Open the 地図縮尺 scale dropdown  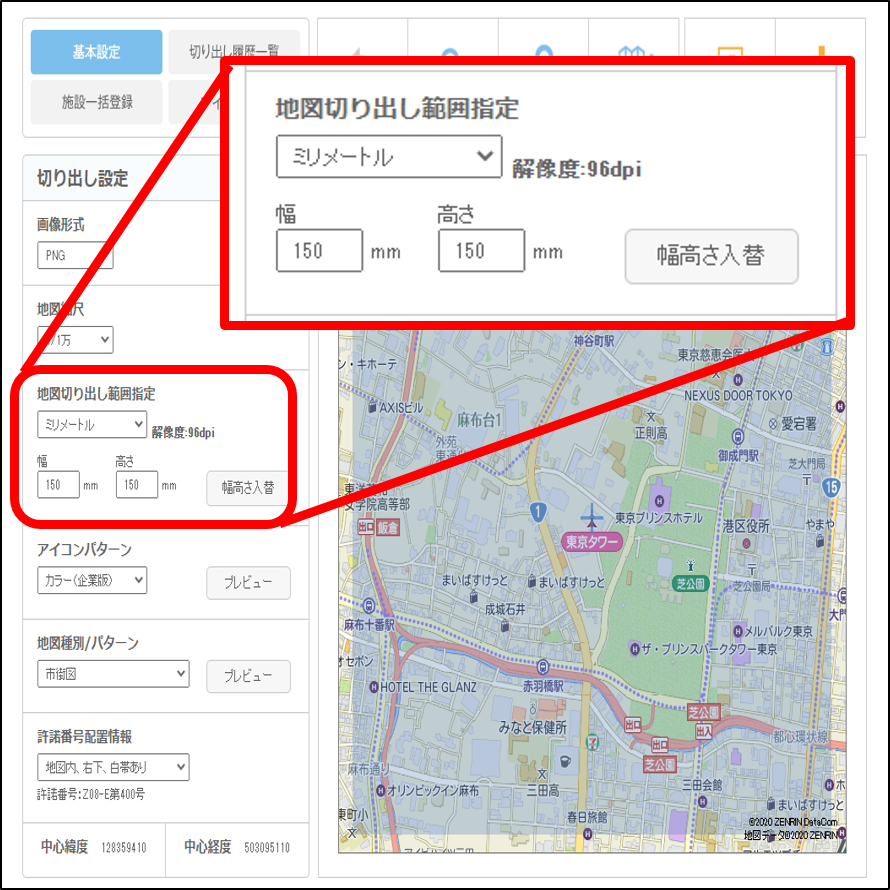[x=75, y=340]
